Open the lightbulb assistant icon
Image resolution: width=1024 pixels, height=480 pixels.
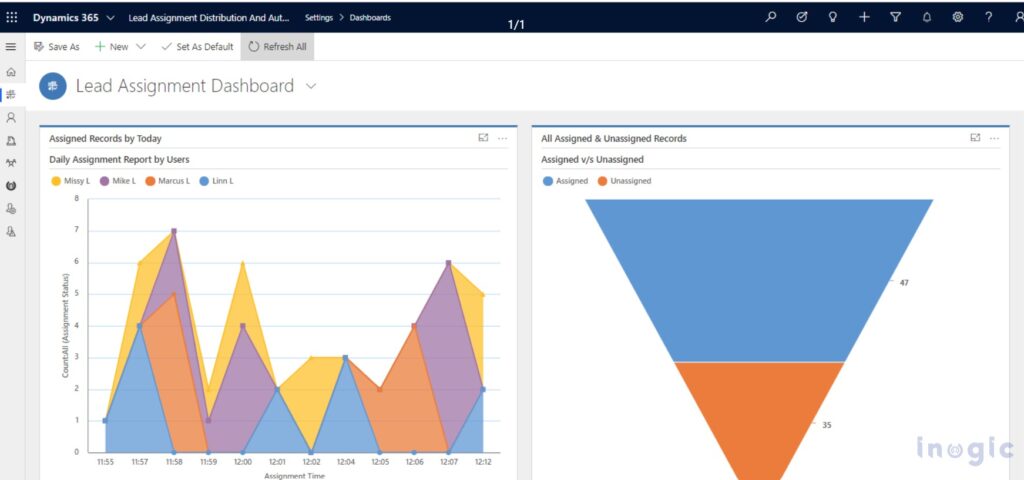[833, 18]
